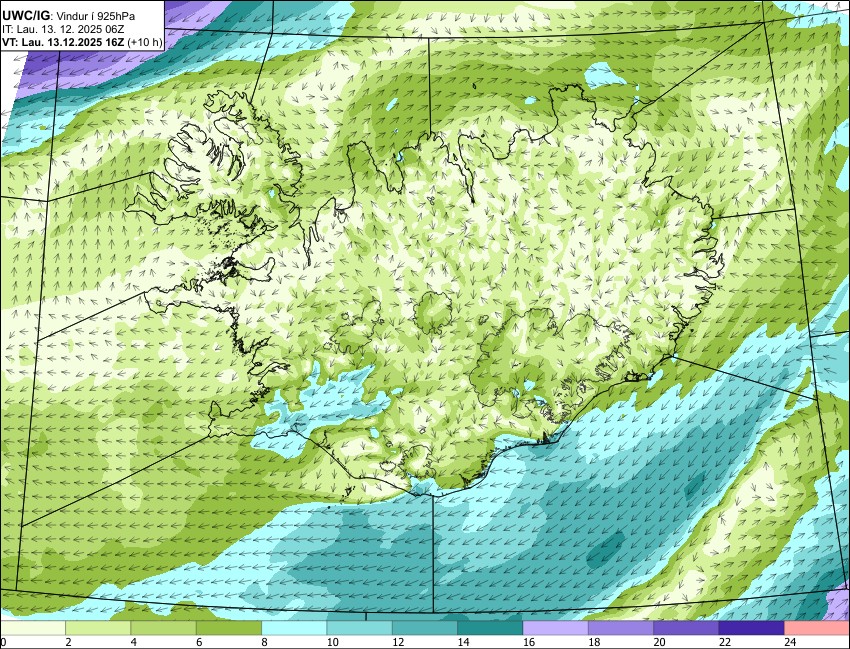Click legend scale value 8
The image size is (850, 649).
[264, 642]
